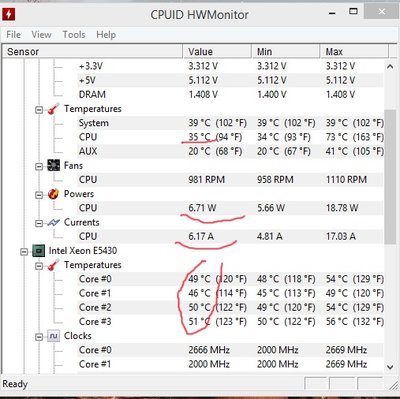Select the Core #3 temperature row
The width and height of the screenshot is (400, 399).
pyautogui.click(x=231, y=322)
